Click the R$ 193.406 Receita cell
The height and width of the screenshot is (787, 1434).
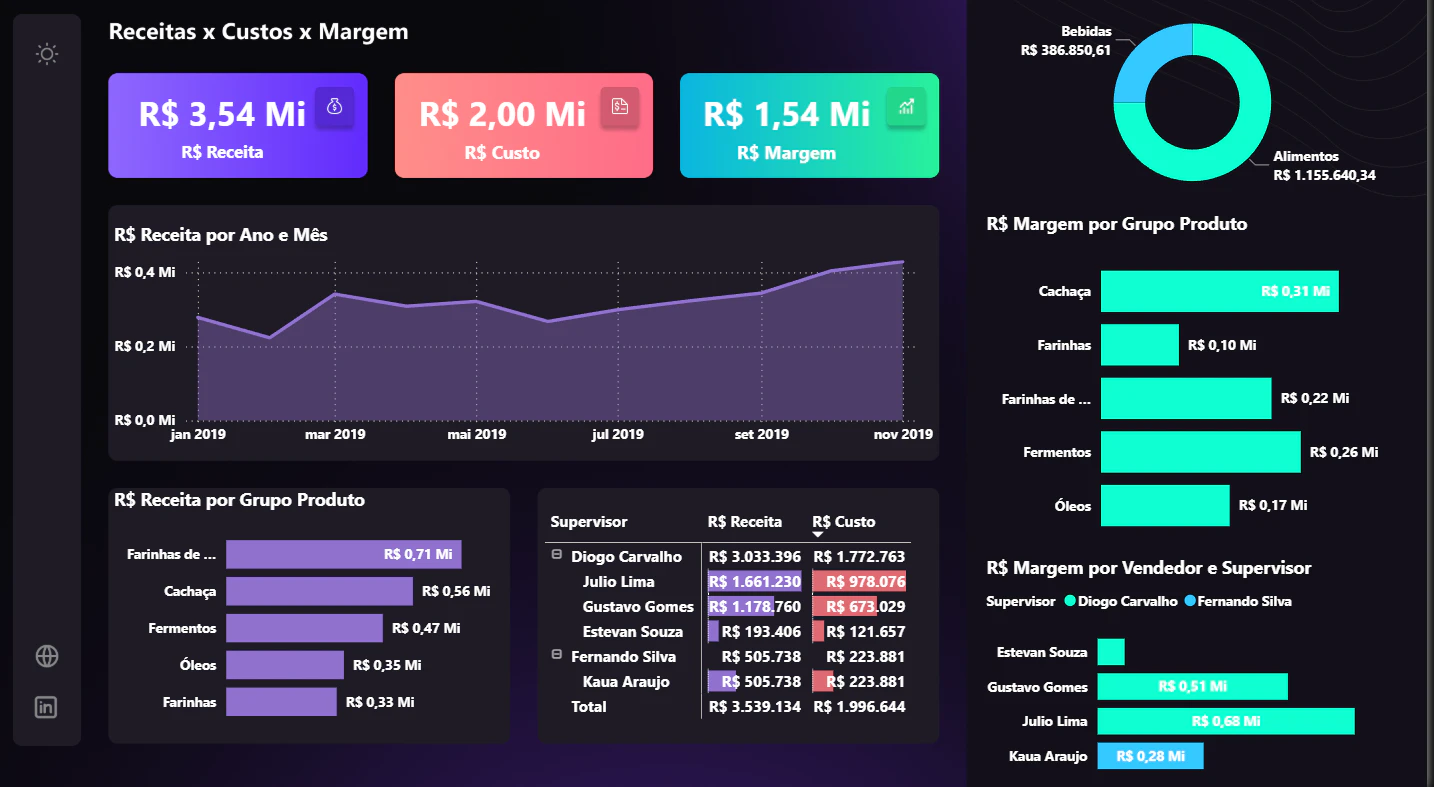click(x=755, y=632)
